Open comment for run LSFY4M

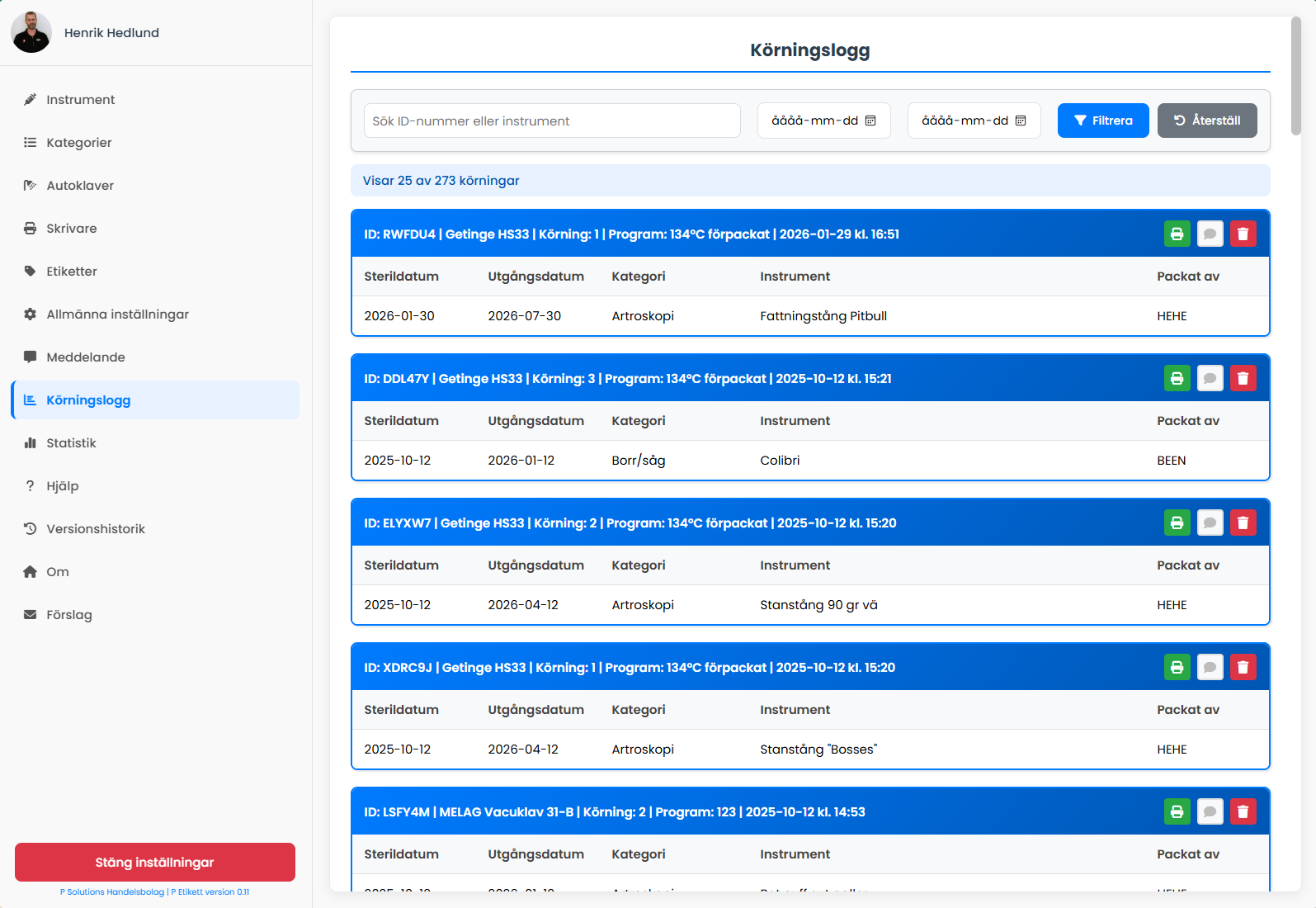(1210, 812)
